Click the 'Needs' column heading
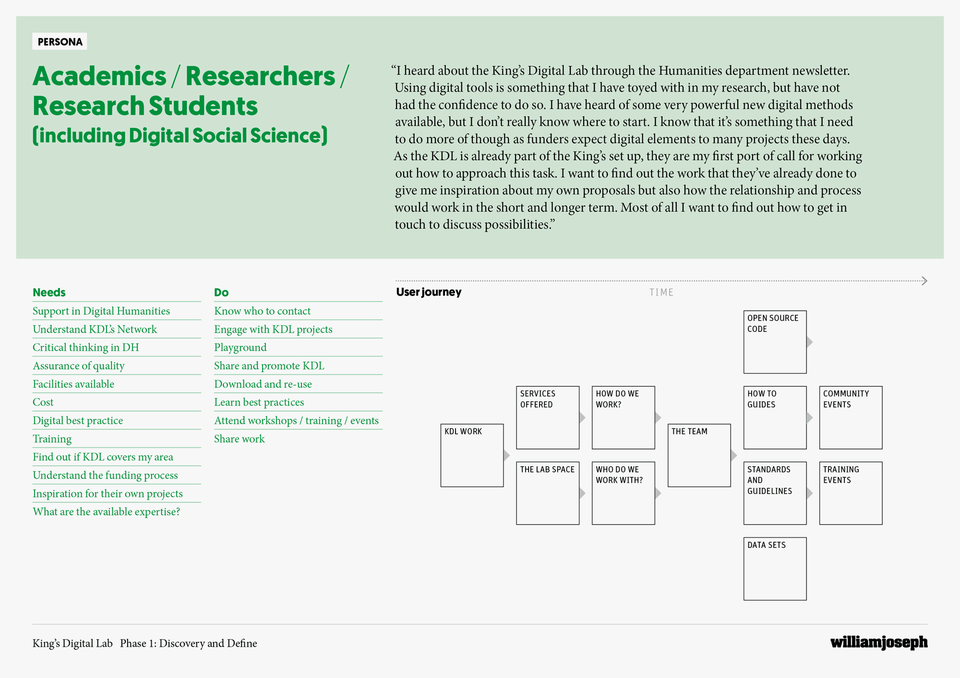Image resolution: width=960 pixels, height=678 pixels. 49,292
